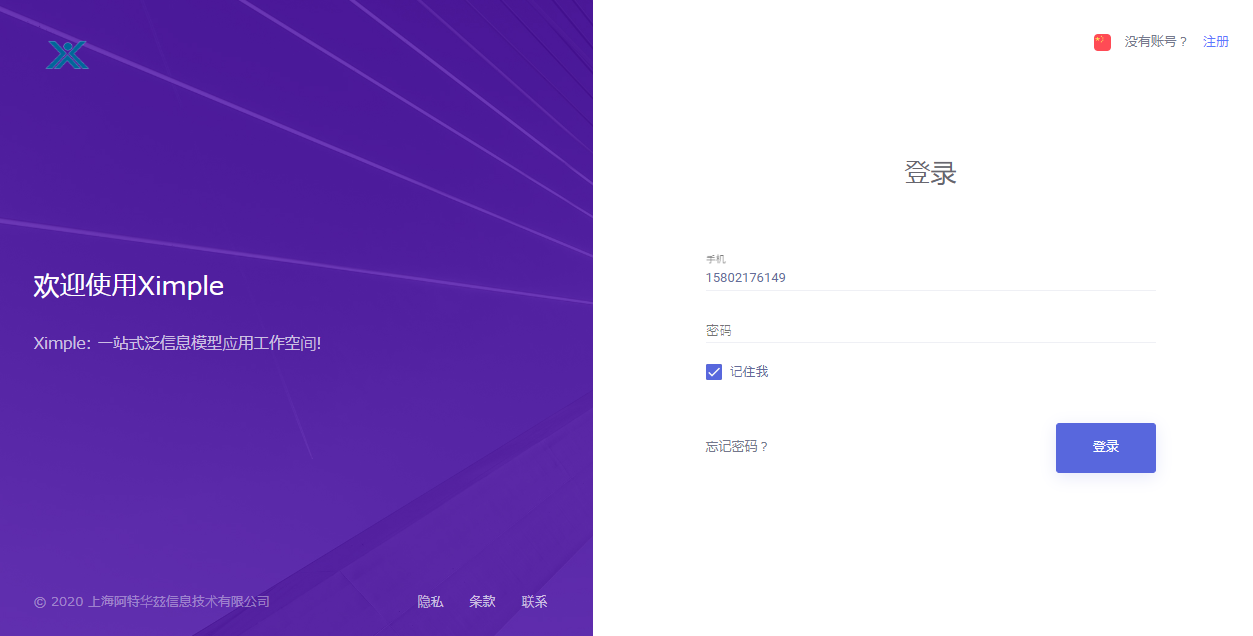Click the Ximple X logo
1253x636 pixels.
[x=67, y=55]
